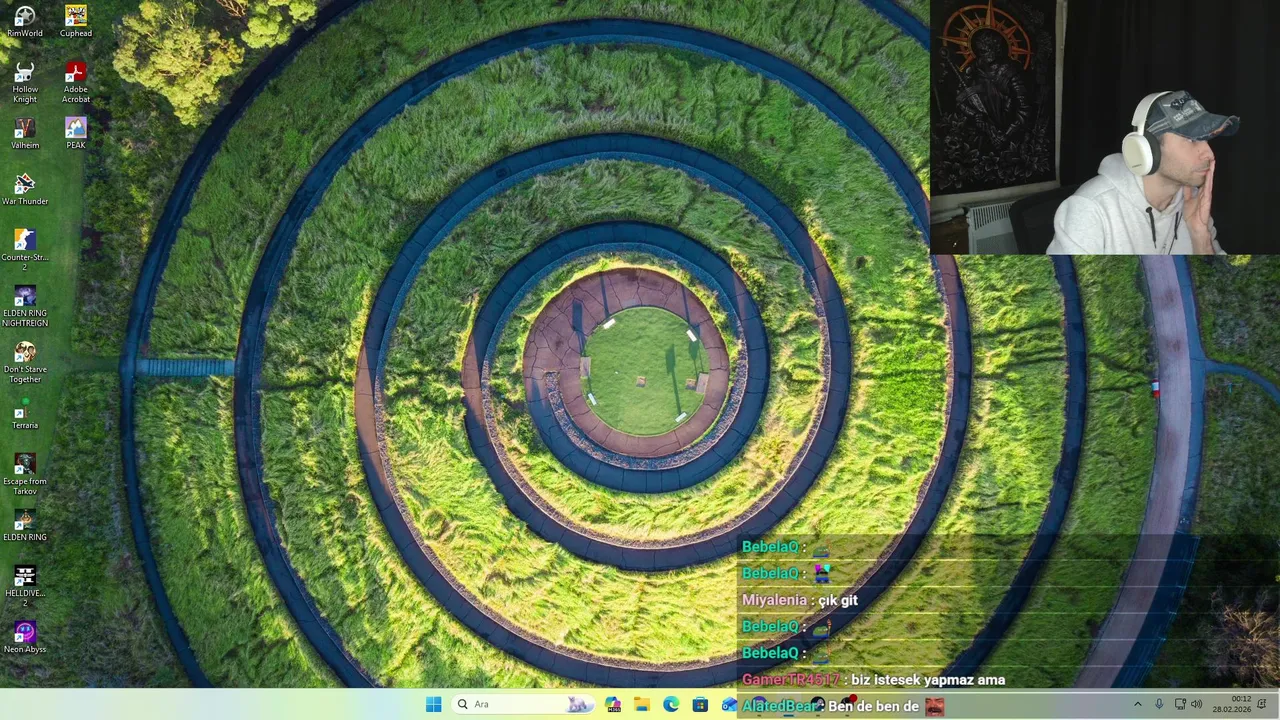Open Microsoft Store from the taskbar
1280x720 pixels.
click(700, 704)
